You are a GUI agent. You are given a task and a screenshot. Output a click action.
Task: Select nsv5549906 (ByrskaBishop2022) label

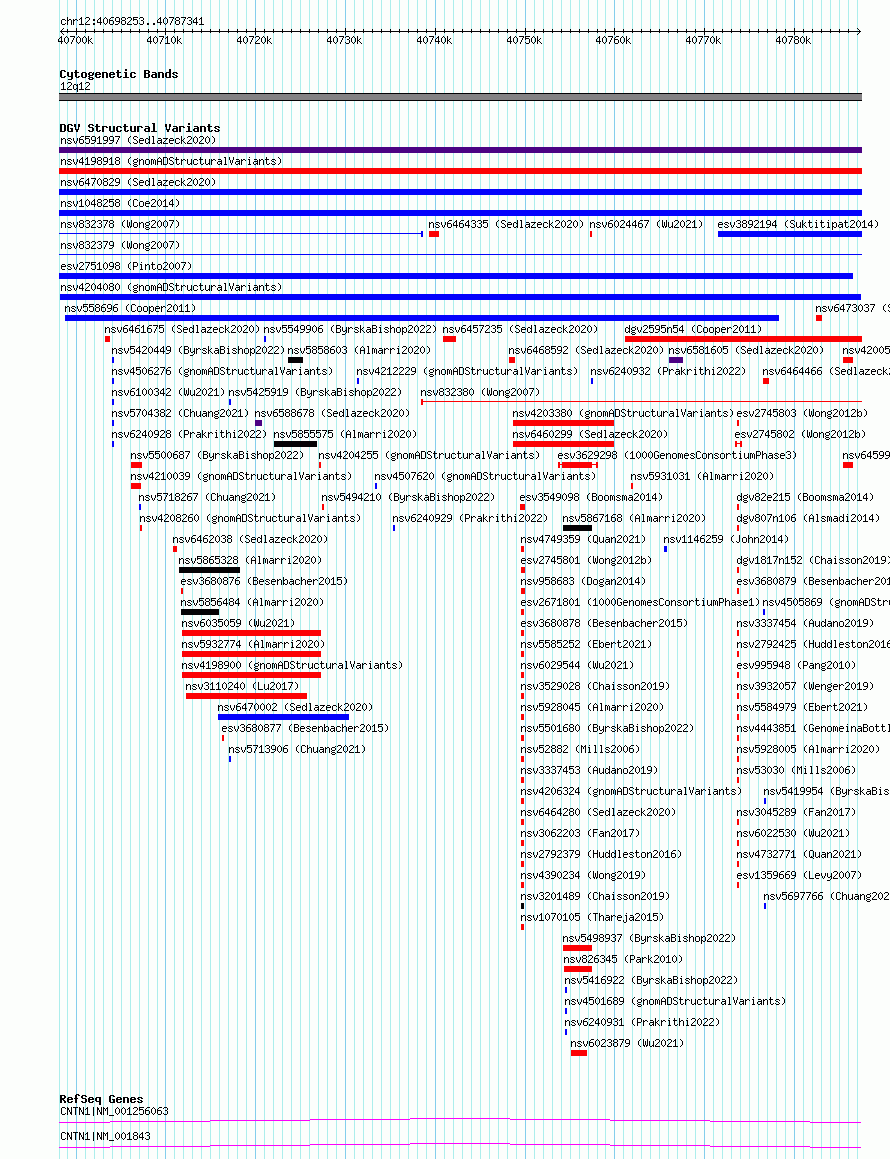[x=350, y=329]
